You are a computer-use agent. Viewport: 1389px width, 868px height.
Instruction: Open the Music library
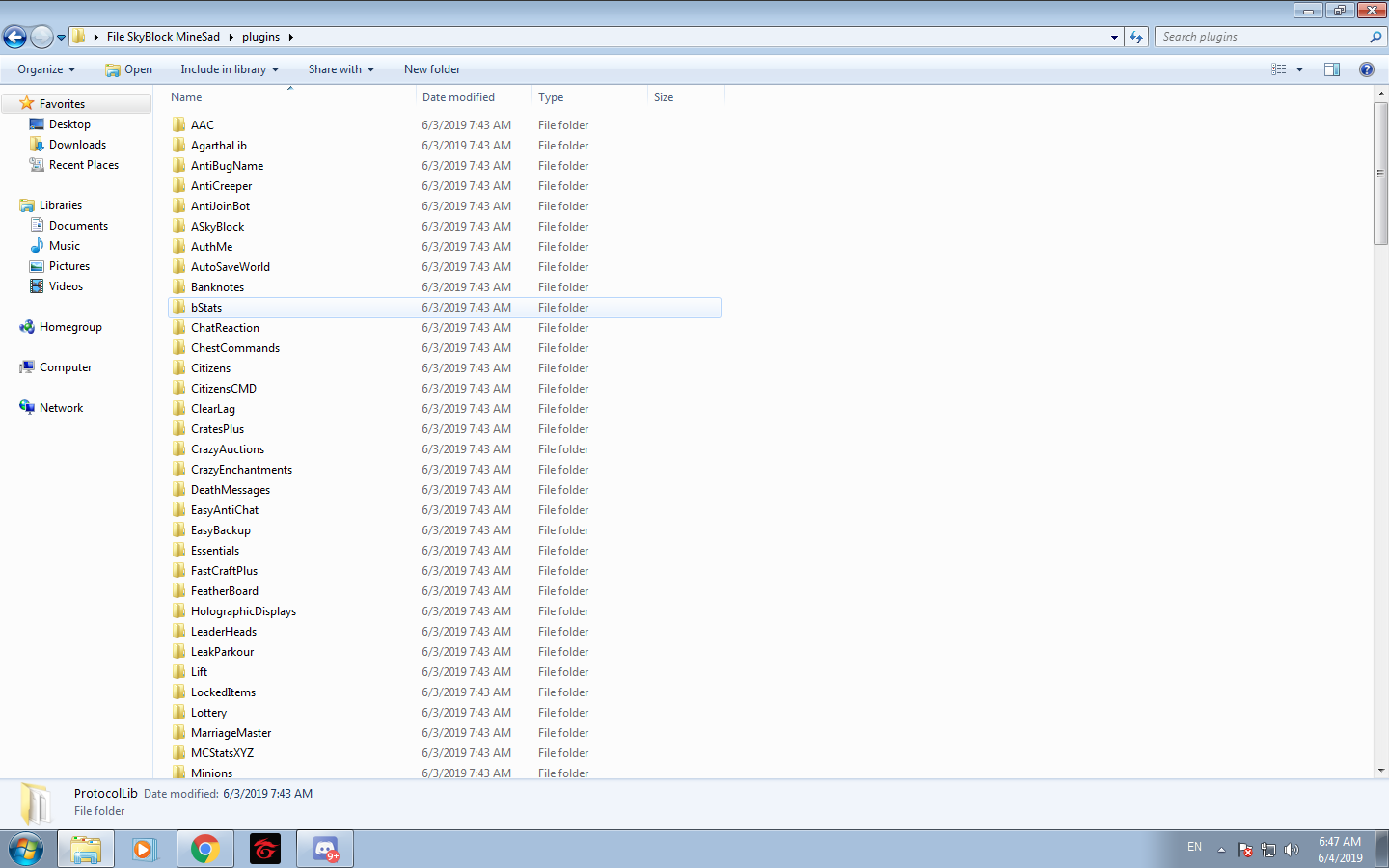(x=65, y=246)
